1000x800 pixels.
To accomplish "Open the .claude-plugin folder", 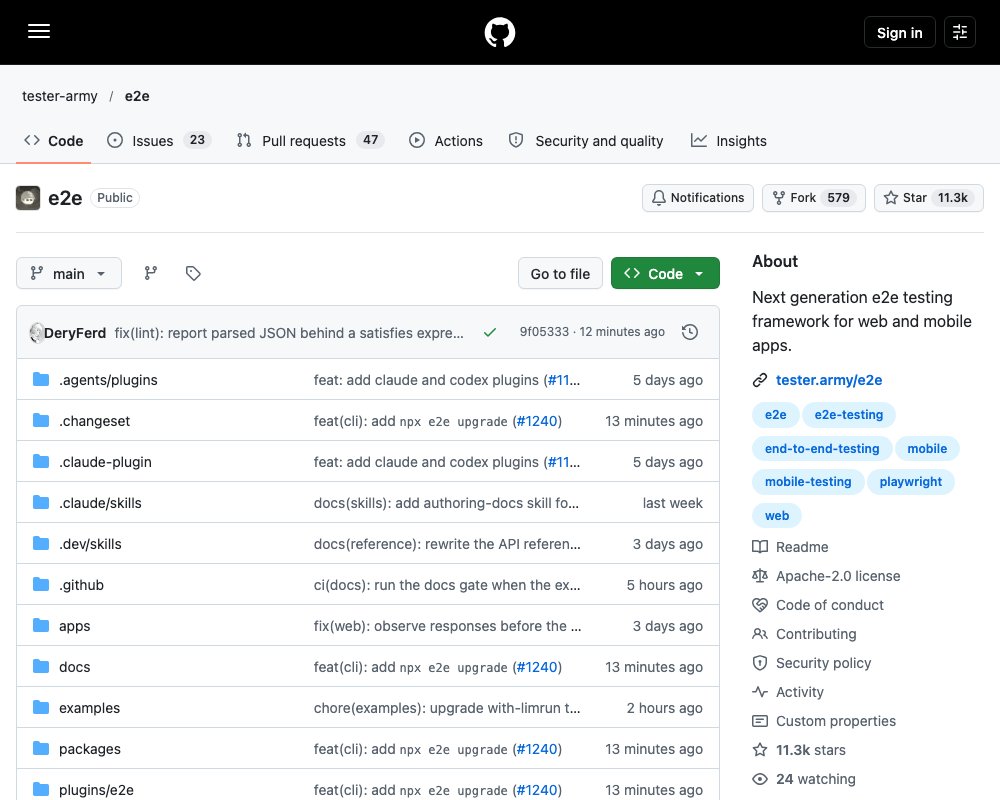I will click(x=105, y=461).
